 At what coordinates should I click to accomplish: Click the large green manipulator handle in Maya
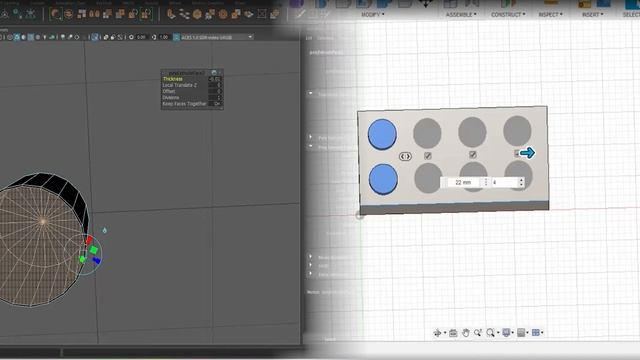point(93,249)
